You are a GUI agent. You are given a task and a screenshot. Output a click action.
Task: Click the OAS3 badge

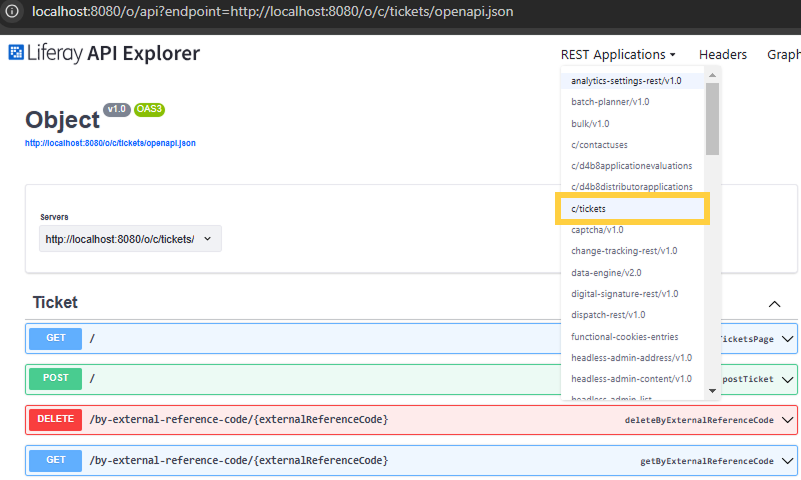click(x=149, y=109)
